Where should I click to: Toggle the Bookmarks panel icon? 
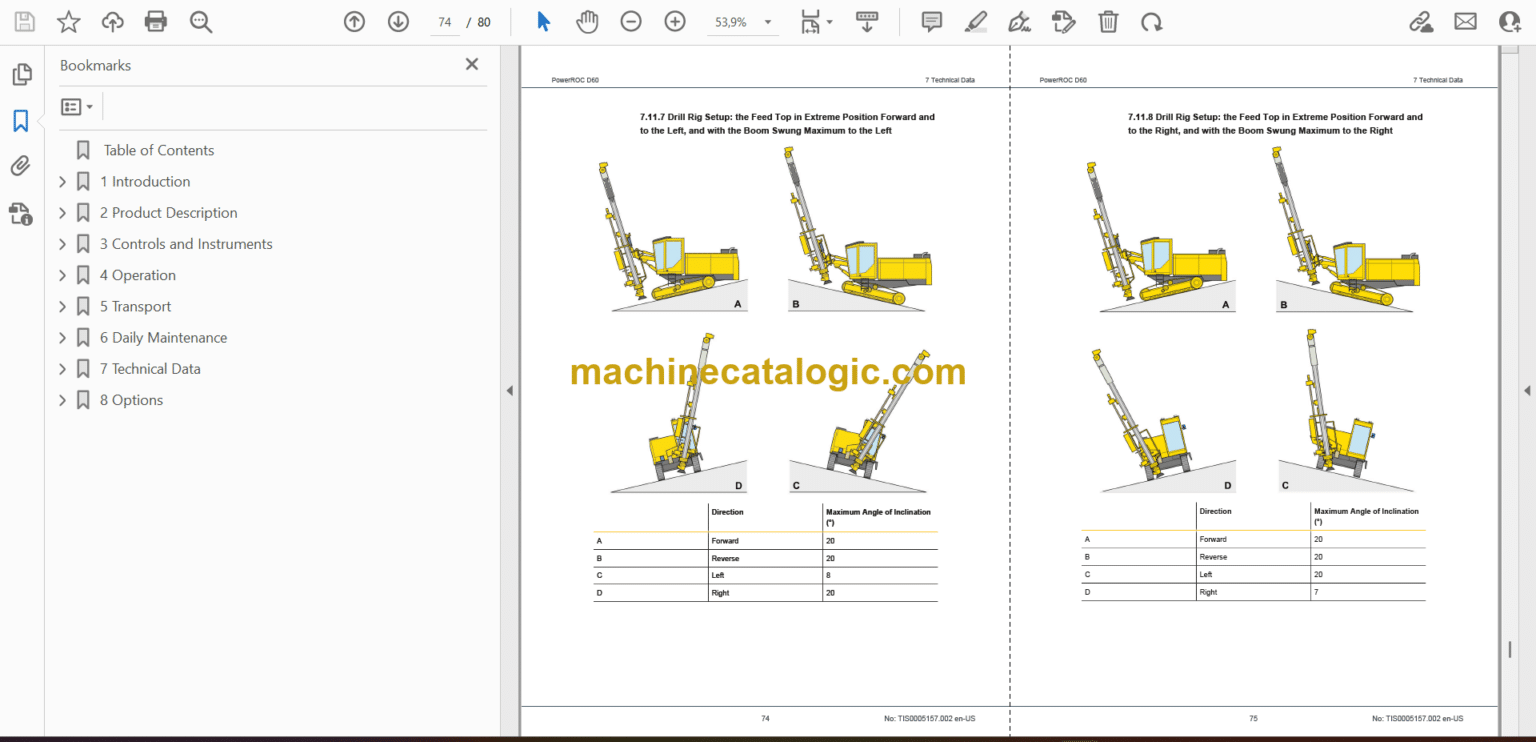point(21,121)
